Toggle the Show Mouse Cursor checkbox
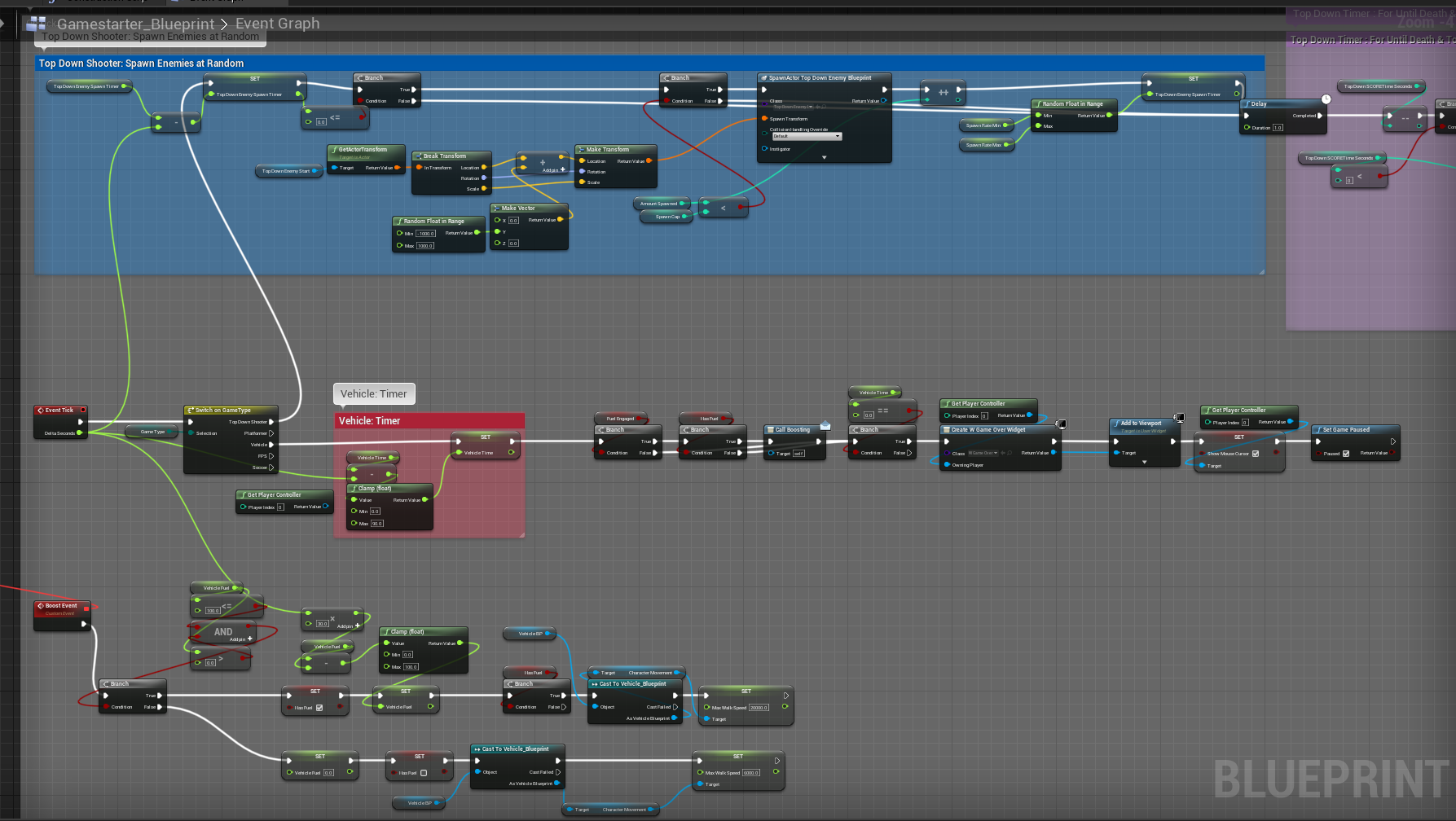 (1256, 454)
